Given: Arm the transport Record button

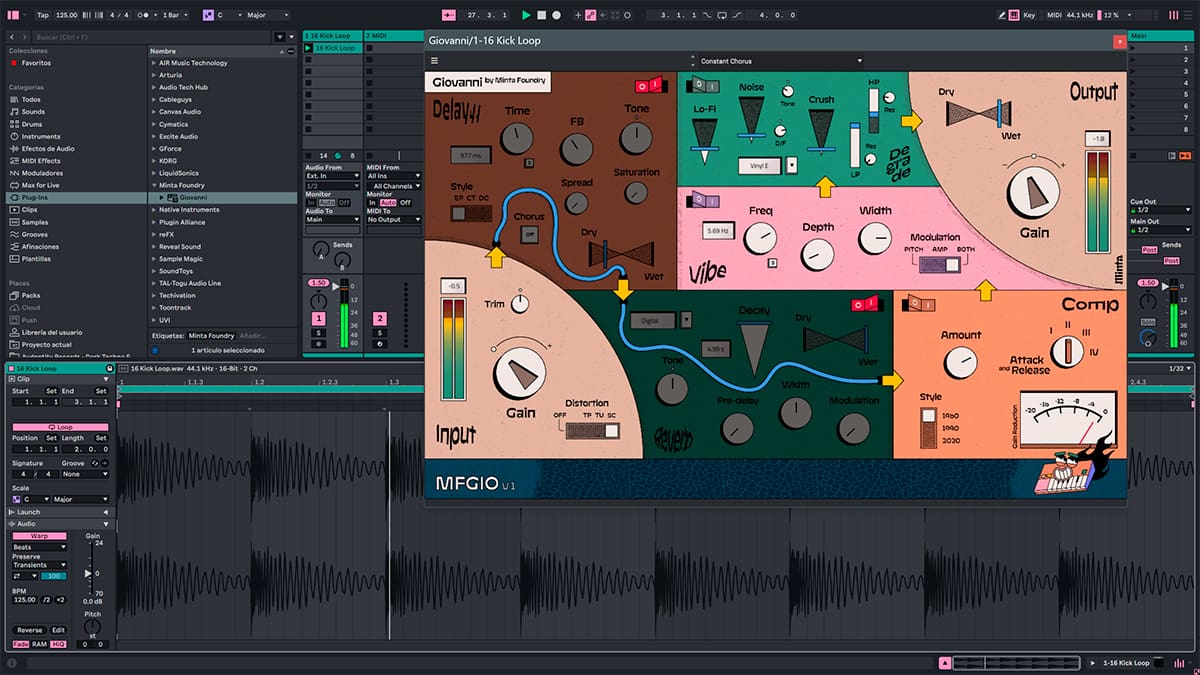Looking at the screenshot, I should click(x=557, y=15).
